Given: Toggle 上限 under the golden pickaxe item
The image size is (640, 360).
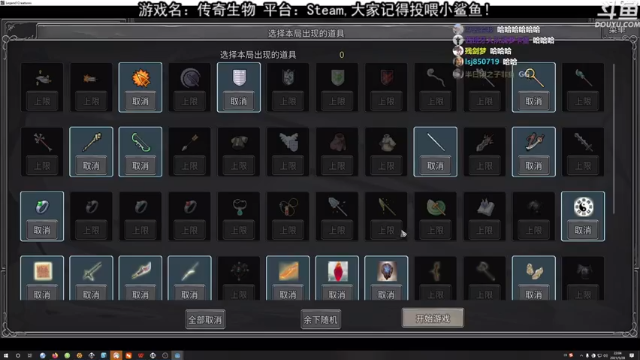Looking at the screenshot, I should (x=387, y=230).
